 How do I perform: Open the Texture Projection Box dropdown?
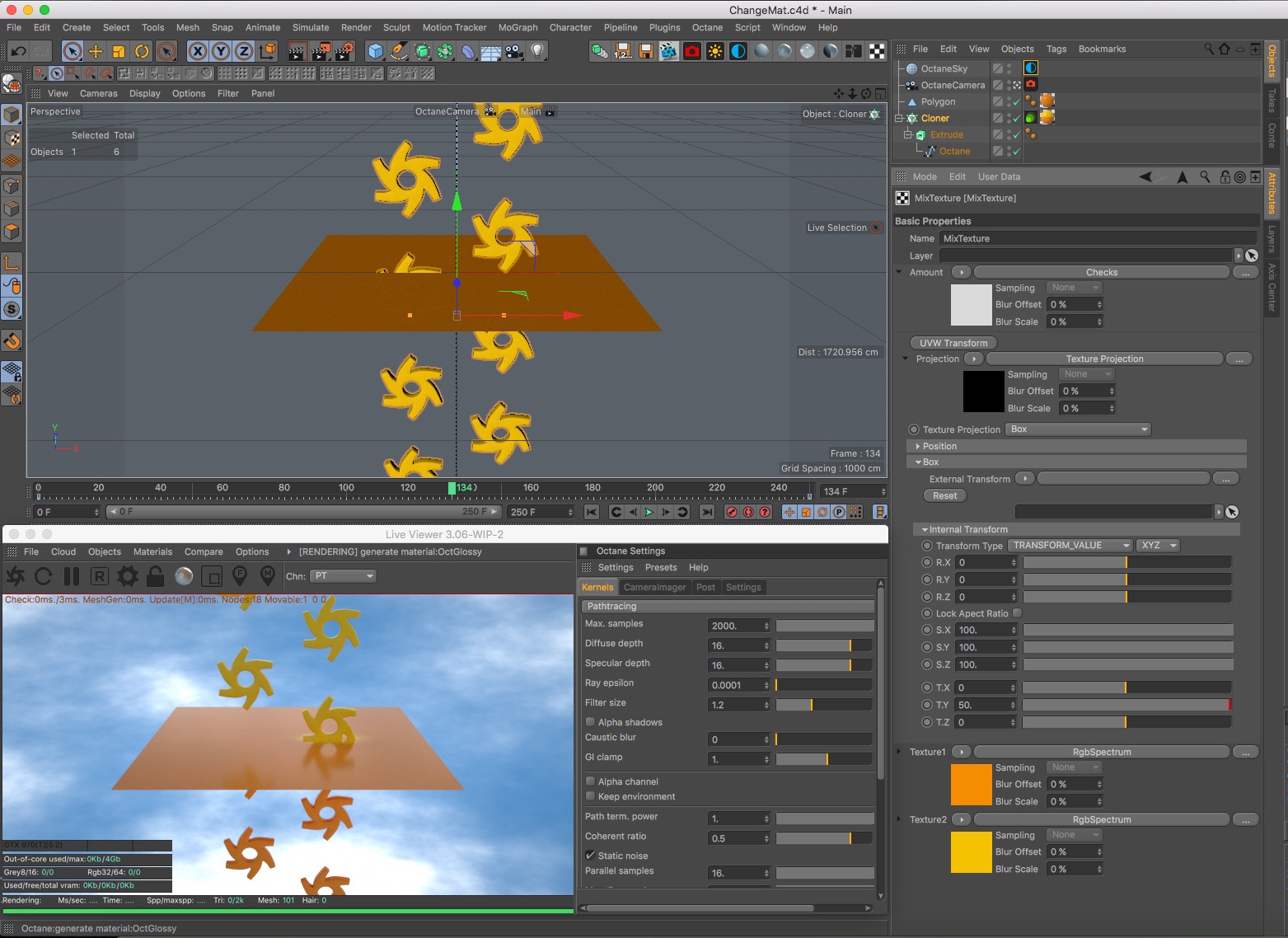1079,429
